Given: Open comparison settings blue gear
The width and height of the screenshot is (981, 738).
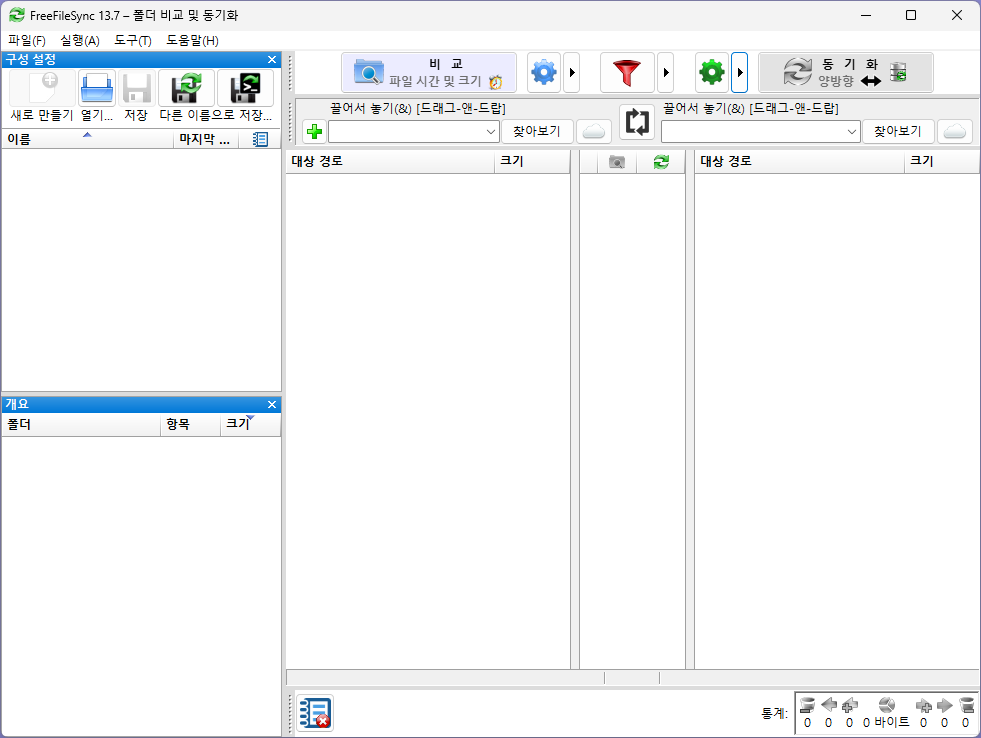Looking at the screenshot, I should [x=544, y=73].
